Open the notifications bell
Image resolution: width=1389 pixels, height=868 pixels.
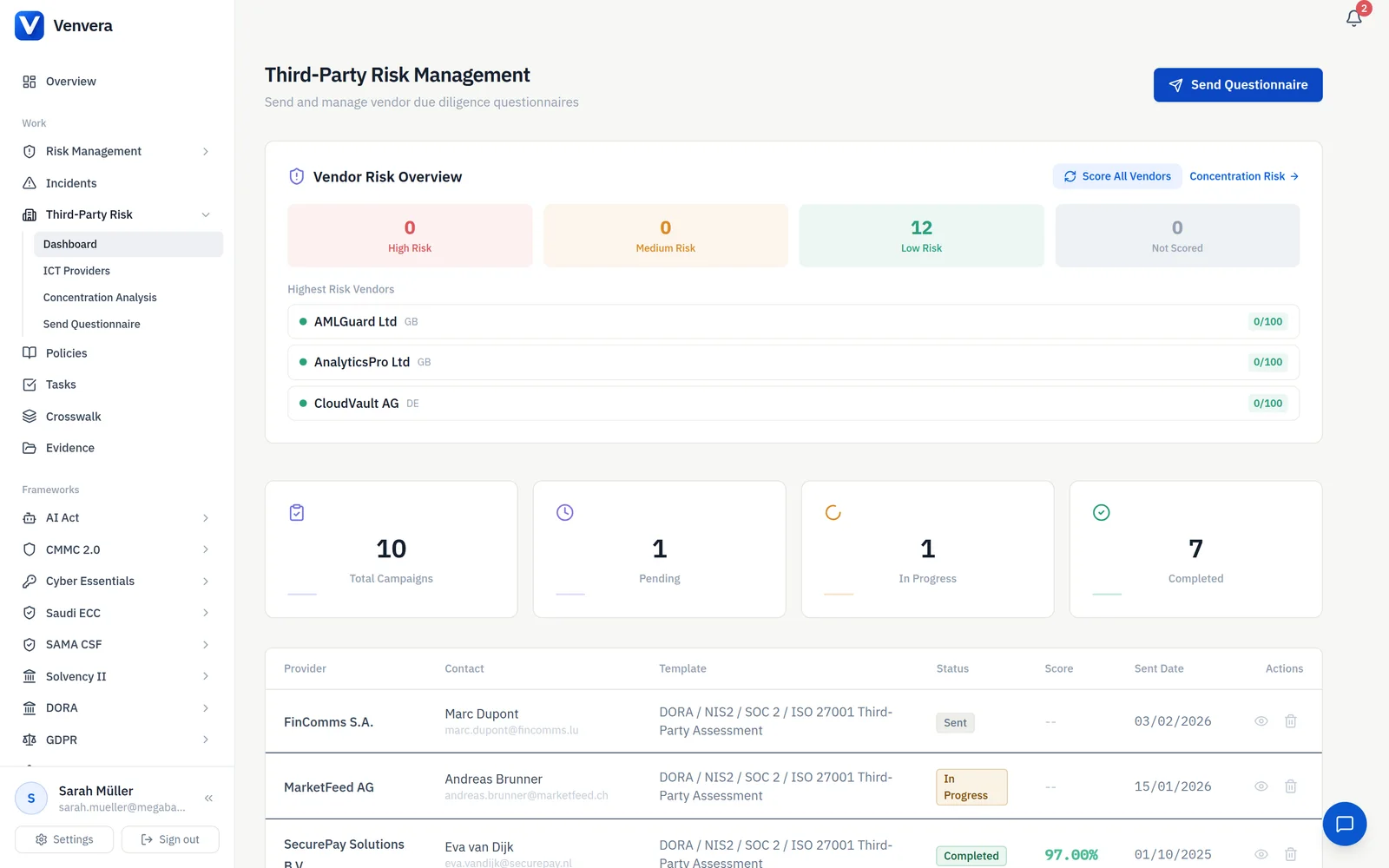click(x=1353, y=18)
